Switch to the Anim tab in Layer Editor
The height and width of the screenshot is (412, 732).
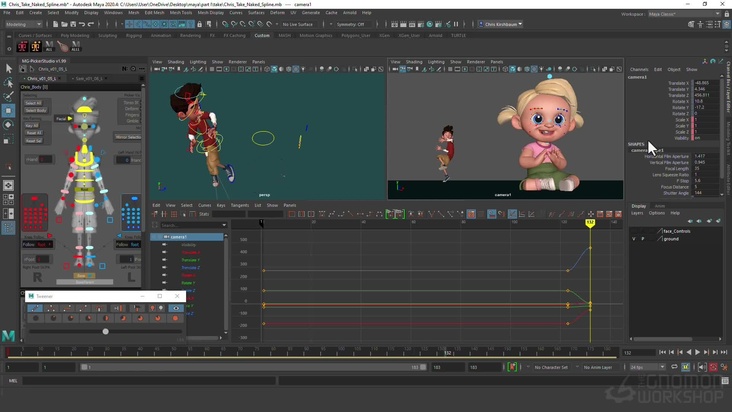[660, 206]
